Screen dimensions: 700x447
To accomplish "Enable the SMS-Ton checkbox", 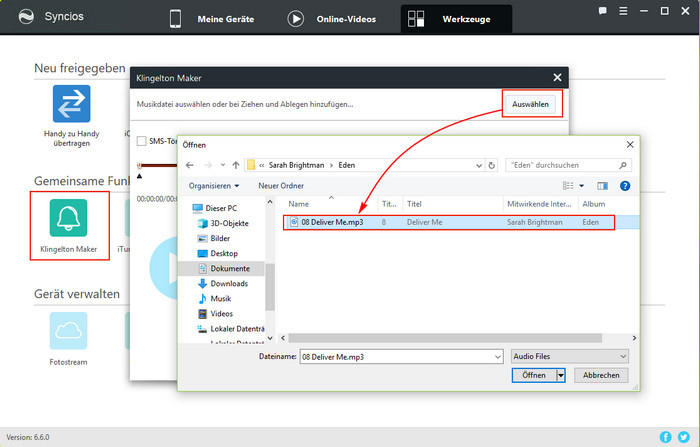I will 142,141.
